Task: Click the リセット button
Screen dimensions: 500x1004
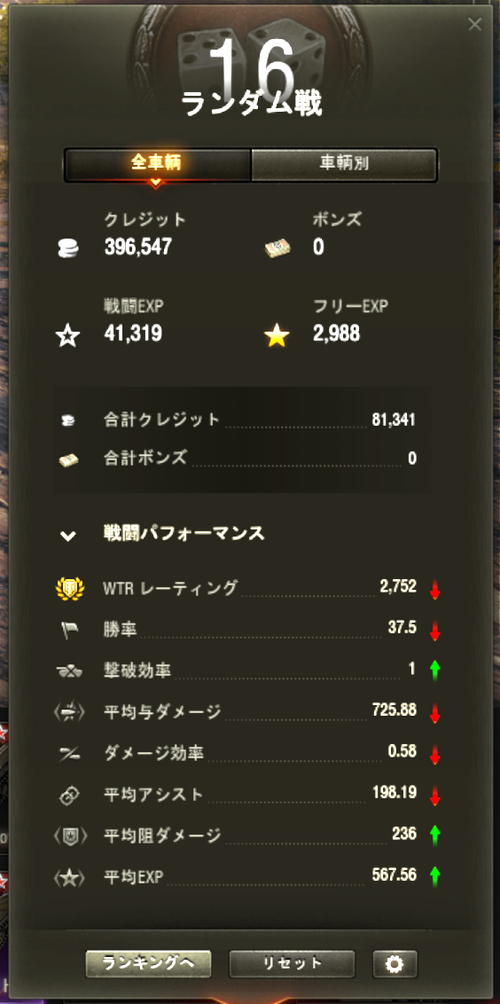Action: [x=292, y=963]
